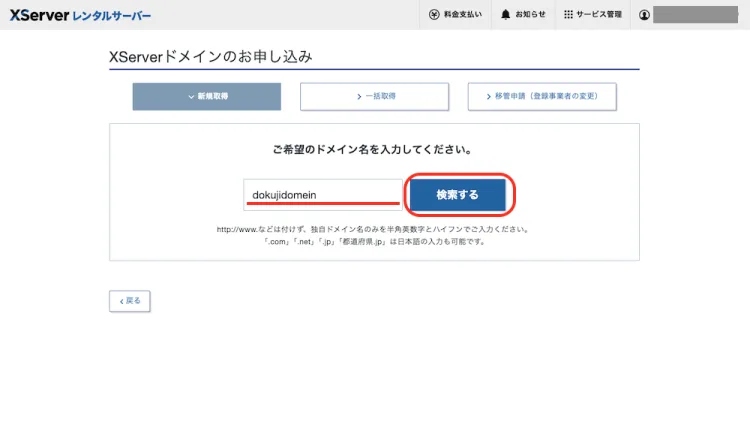Click the ご希望のドメイン名 prompt text
This screenshot has width=750, height=434.
click(373, 150)
